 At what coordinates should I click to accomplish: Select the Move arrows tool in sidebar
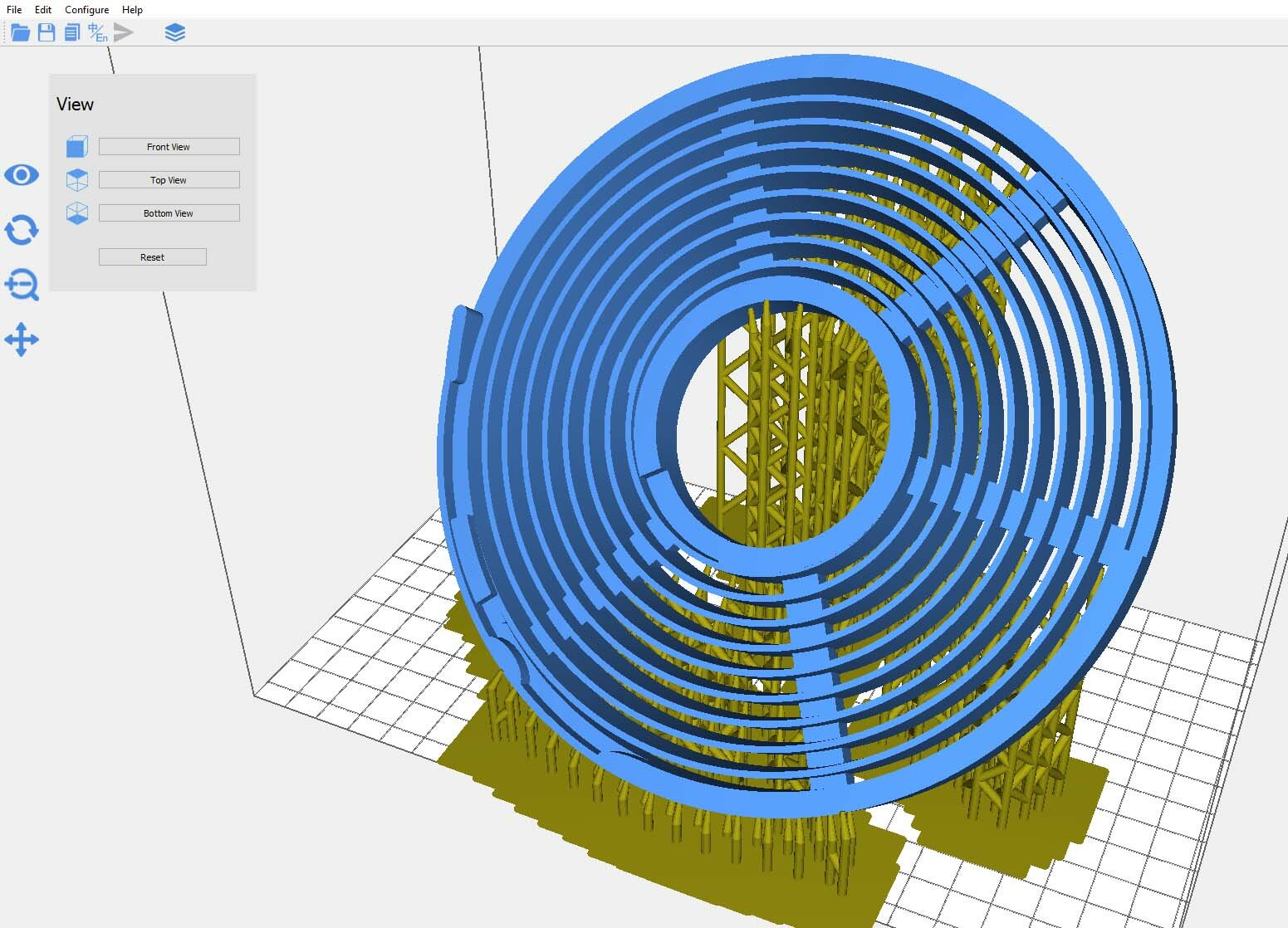pyautogui.click(x=22, y=339)
